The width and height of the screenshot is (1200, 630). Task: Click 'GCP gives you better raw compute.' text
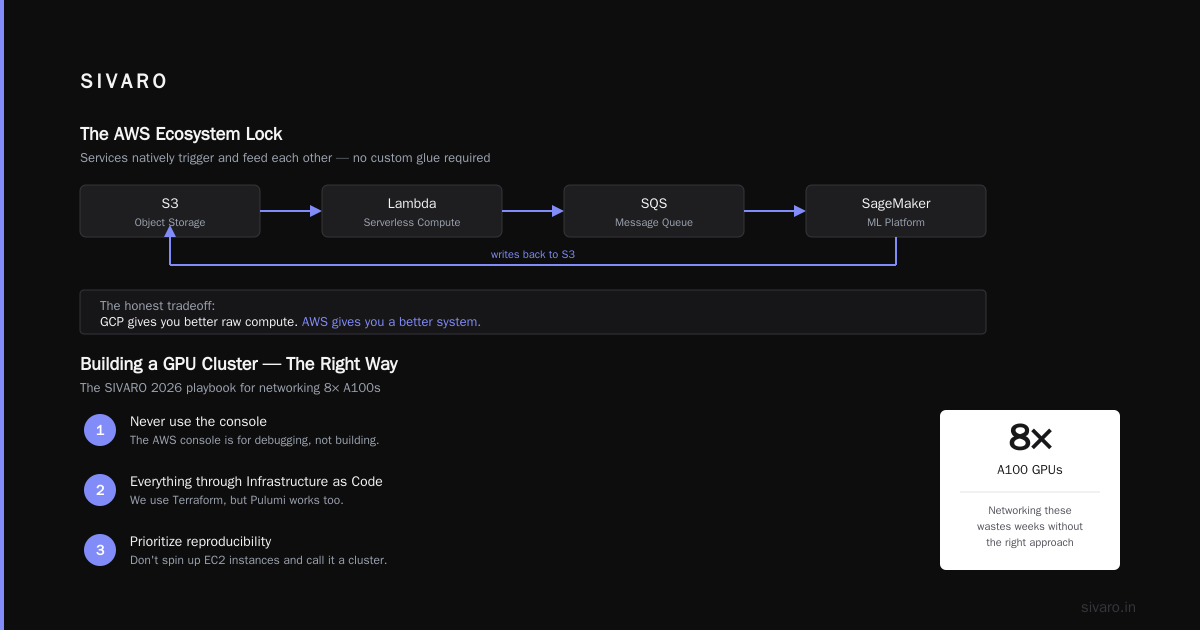pyautogui.click(x=199, y=322)
